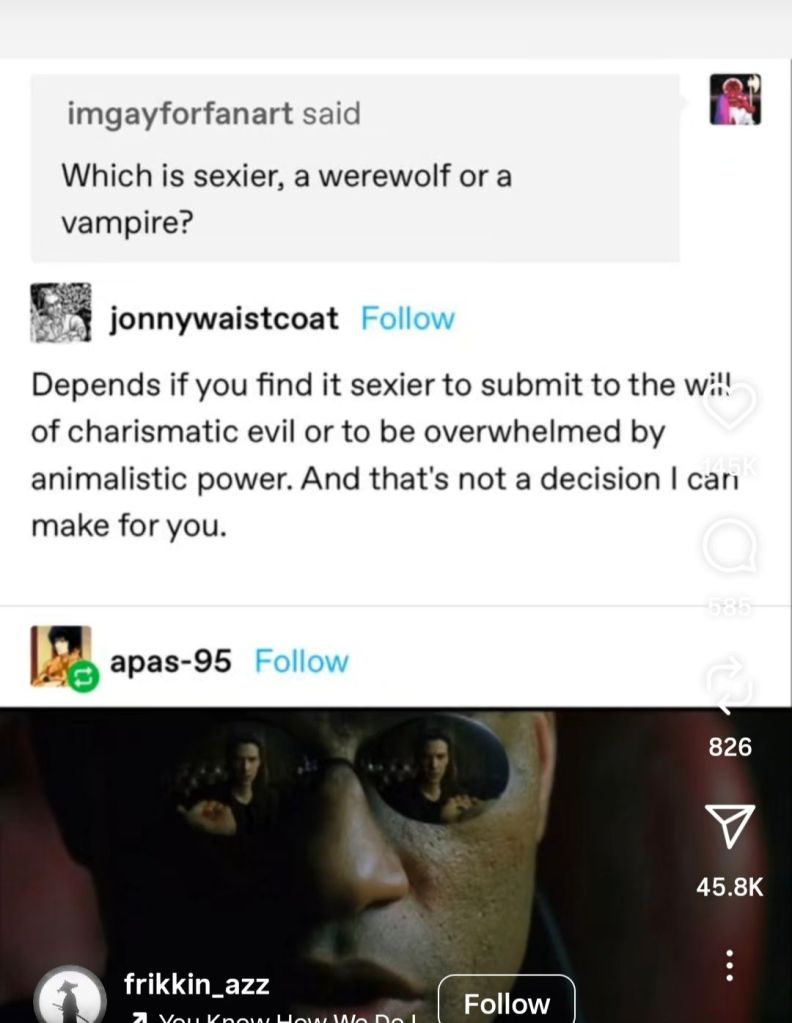Like the reel with the heart icon
792x1023 pixels.
729,405
